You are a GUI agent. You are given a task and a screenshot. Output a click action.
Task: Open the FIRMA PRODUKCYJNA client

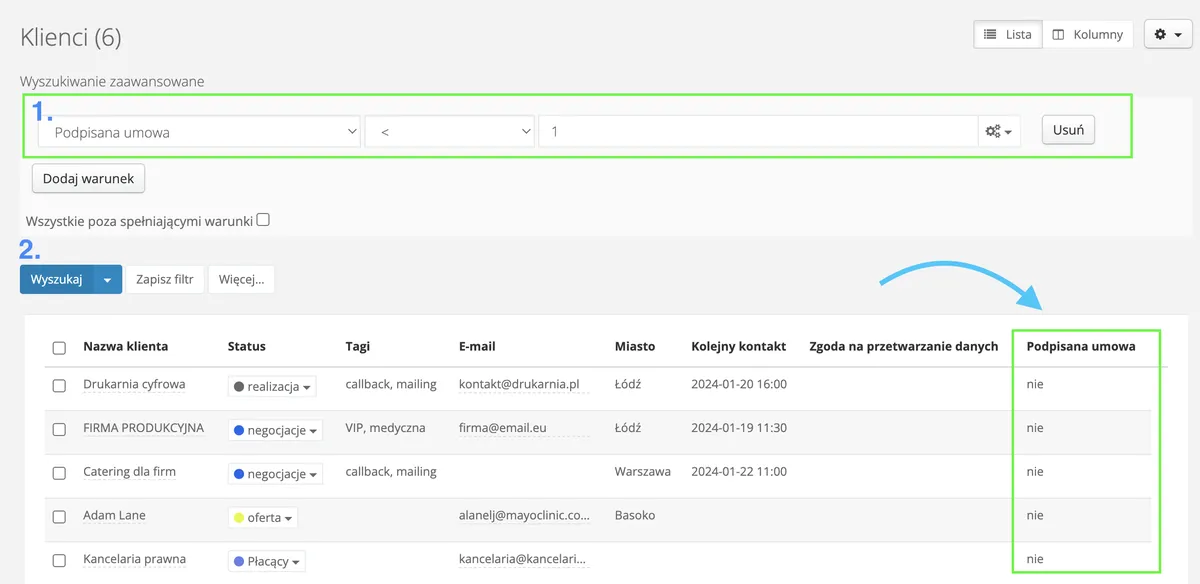coord(143,428)
